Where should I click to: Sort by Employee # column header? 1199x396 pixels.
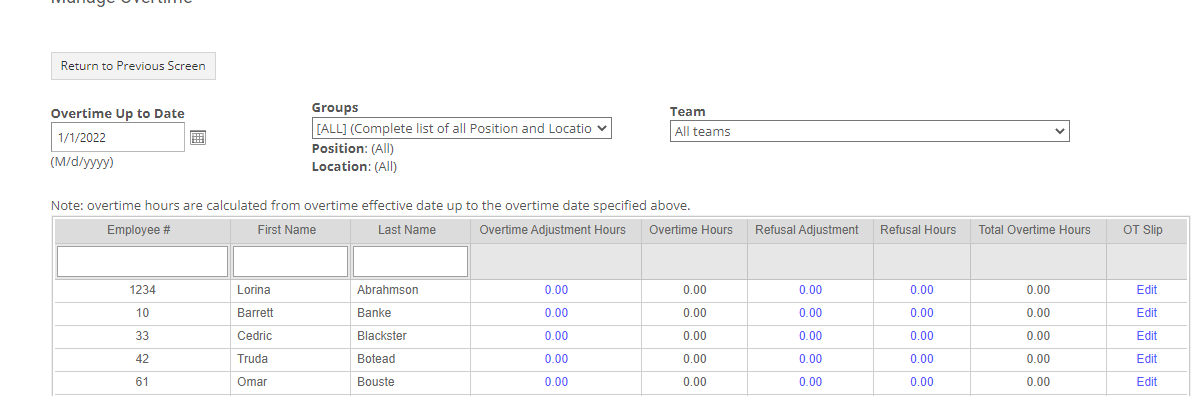[x=138, y=230]
